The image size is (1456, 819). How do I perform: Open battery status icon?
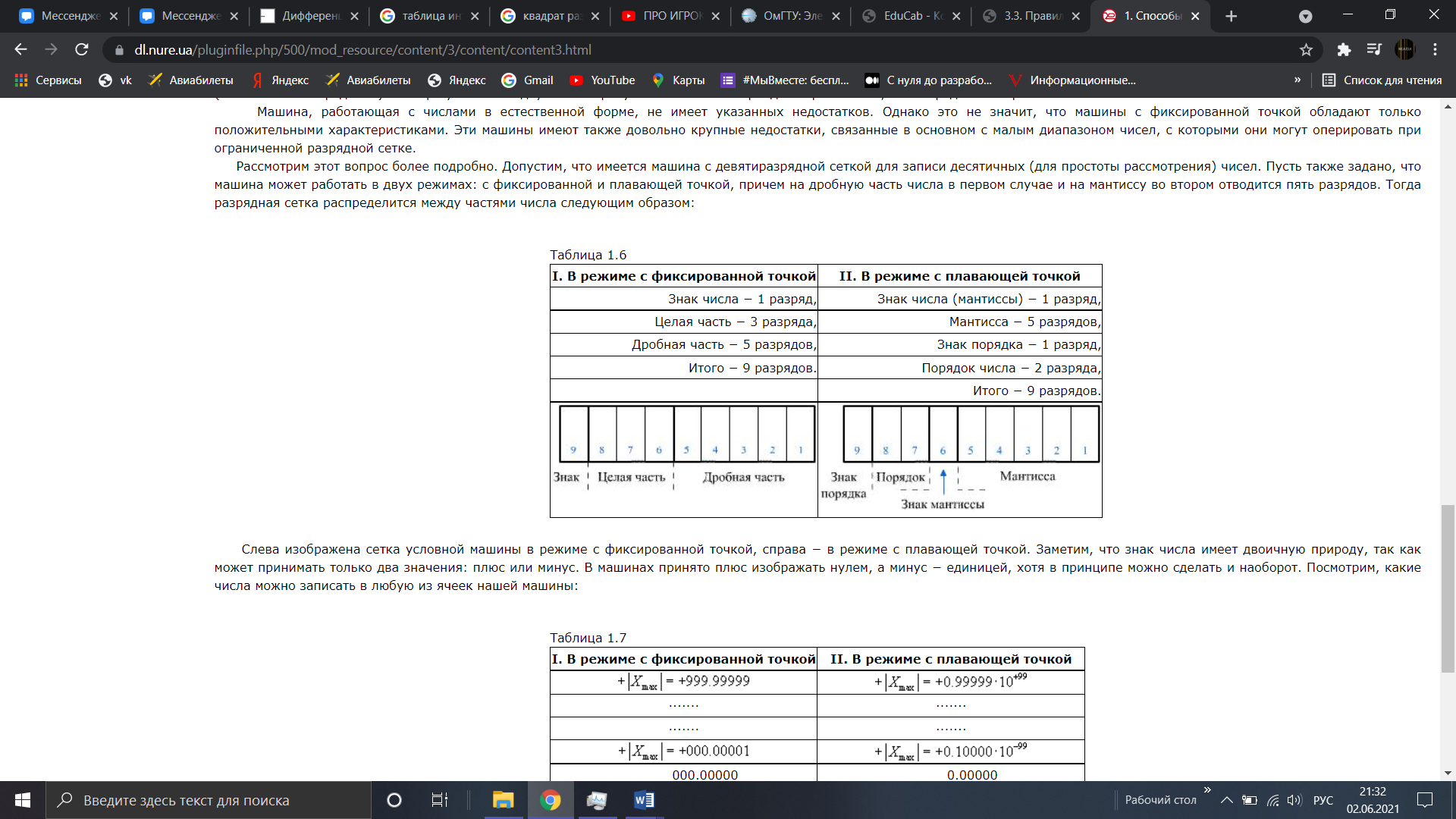(x=1250, y=800)
